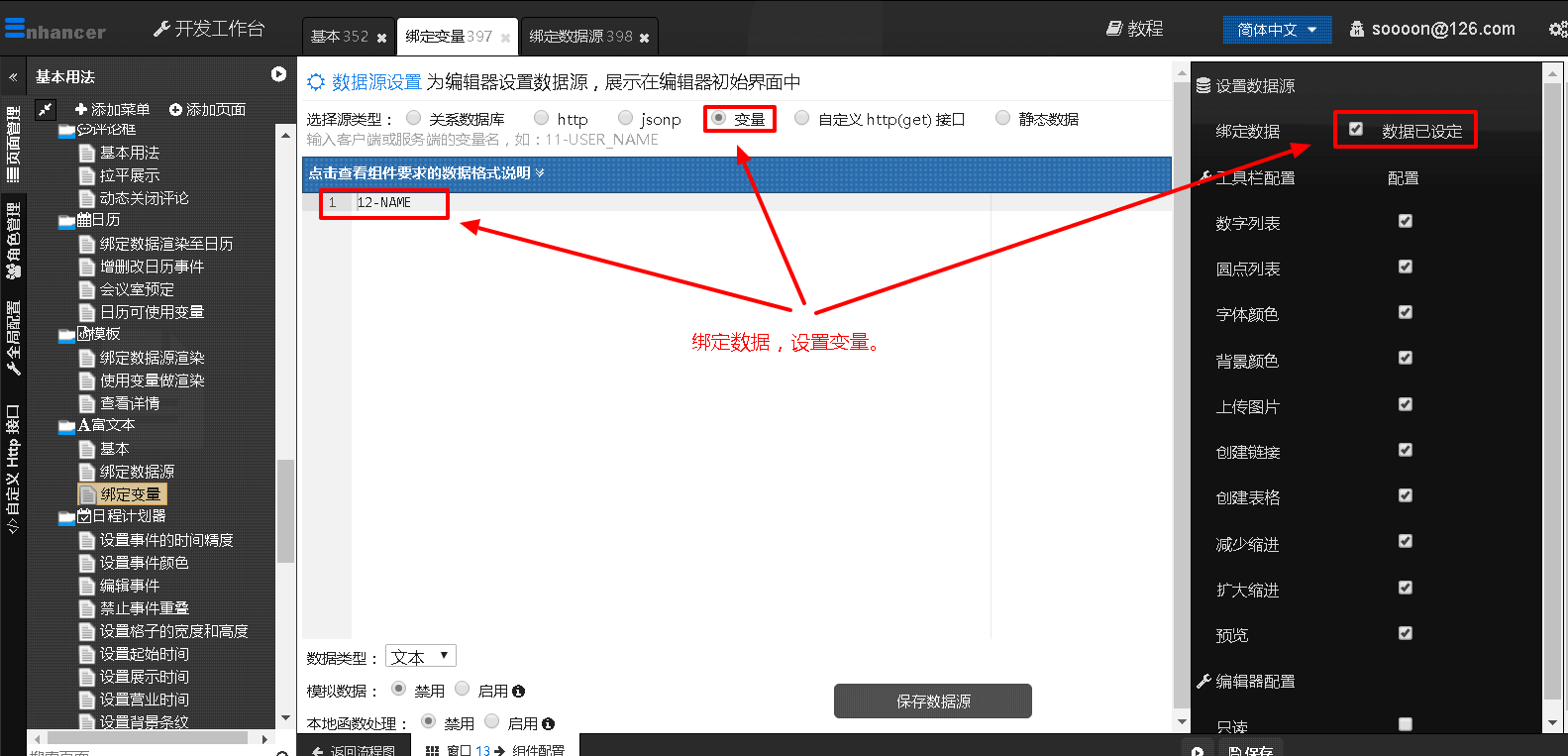The image size is (1568, 756).
Task: Collapse the 富文本 folder
Action: tap(66, 426)
